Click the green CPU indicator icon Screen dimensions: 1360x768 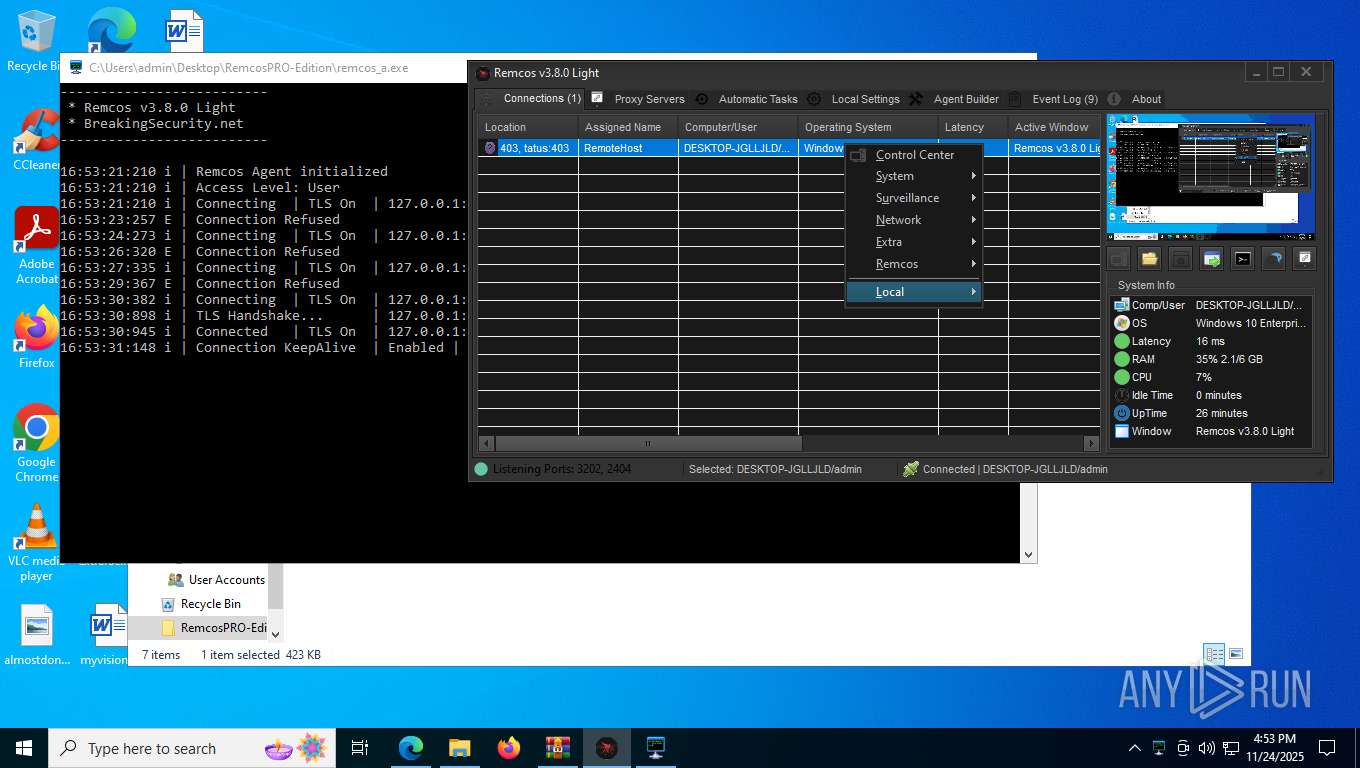click(x=1122, y=377)
